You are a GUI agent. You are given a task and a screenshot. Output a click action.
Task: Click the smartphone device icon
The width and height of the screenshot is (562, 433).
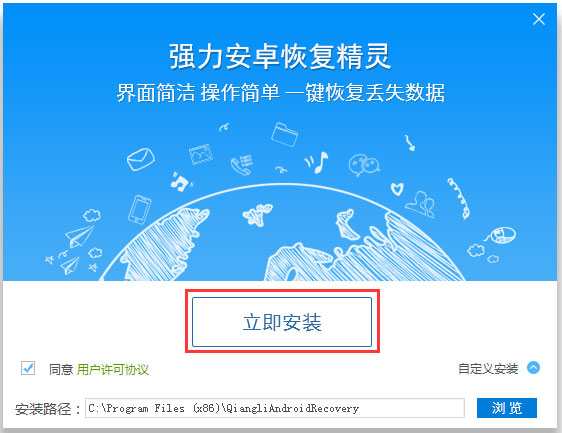coord(139,210)
